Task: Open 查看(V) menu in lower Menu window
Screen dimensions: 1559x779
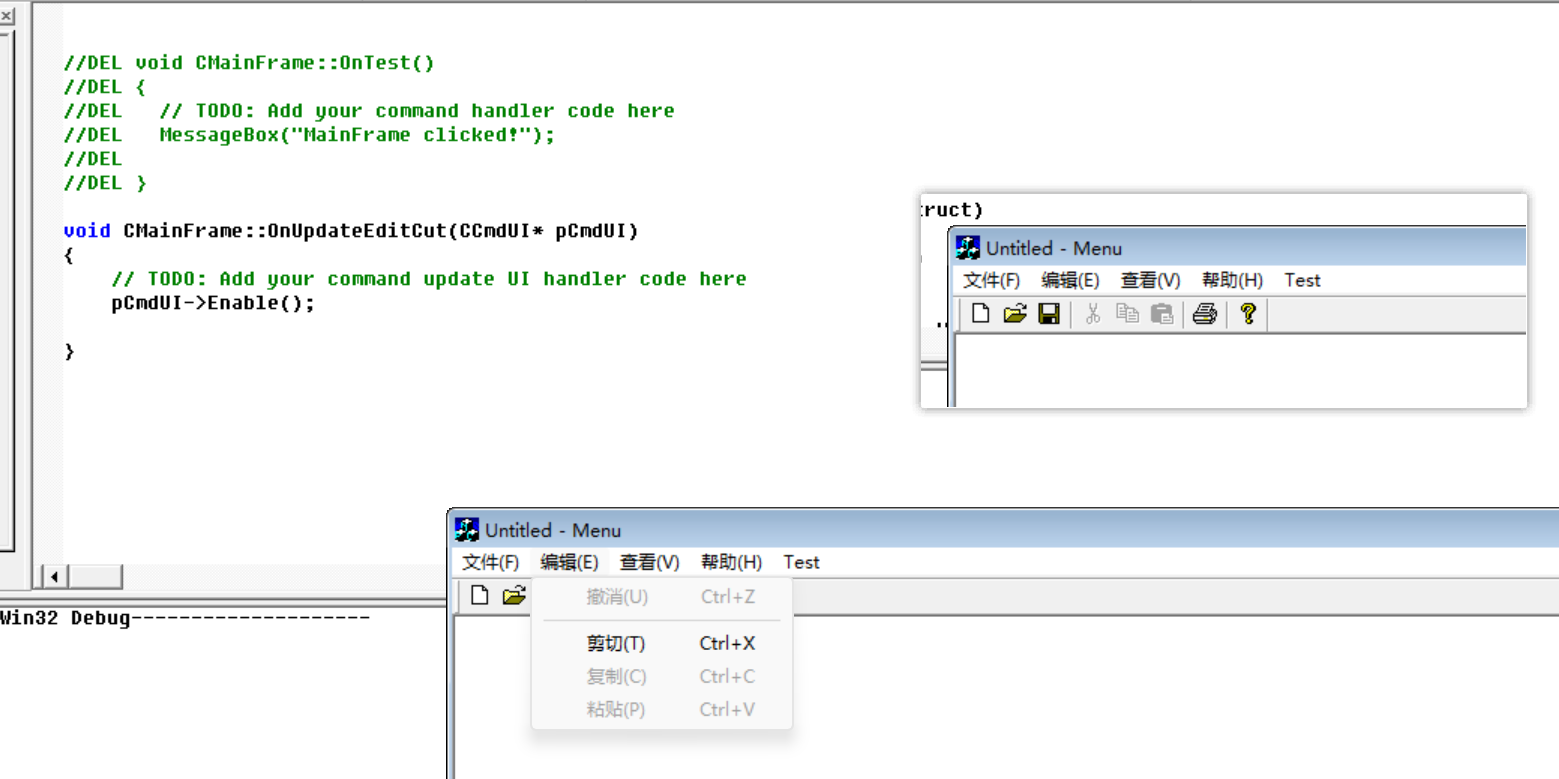Action: coord(649,562)
